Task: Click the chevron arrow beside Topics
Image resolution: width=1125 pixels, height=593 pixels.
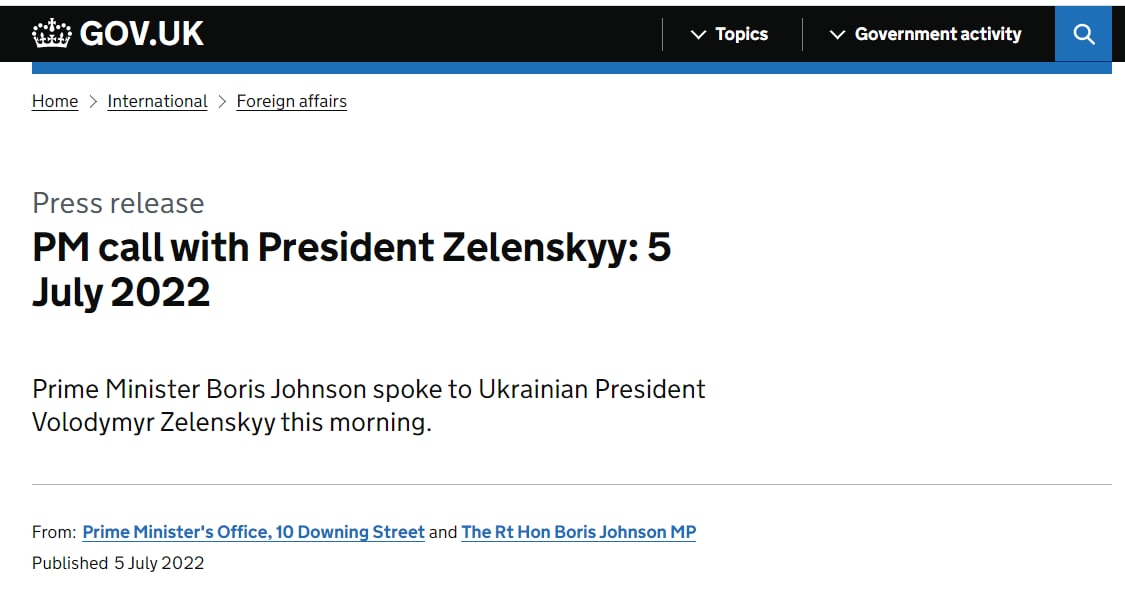Action: [x=699, y=35]
